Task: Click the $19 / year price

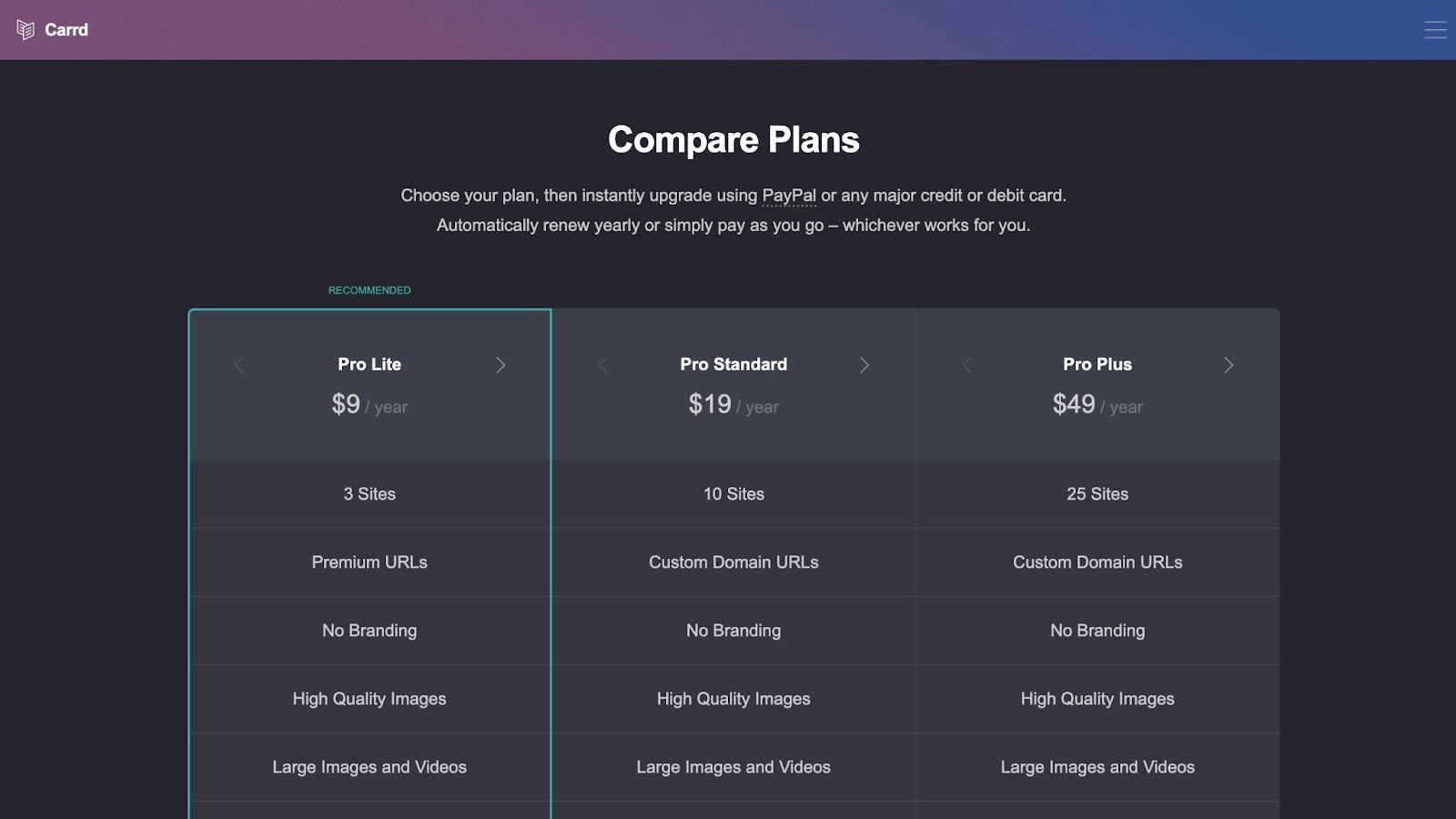Action: pos(733,404)
